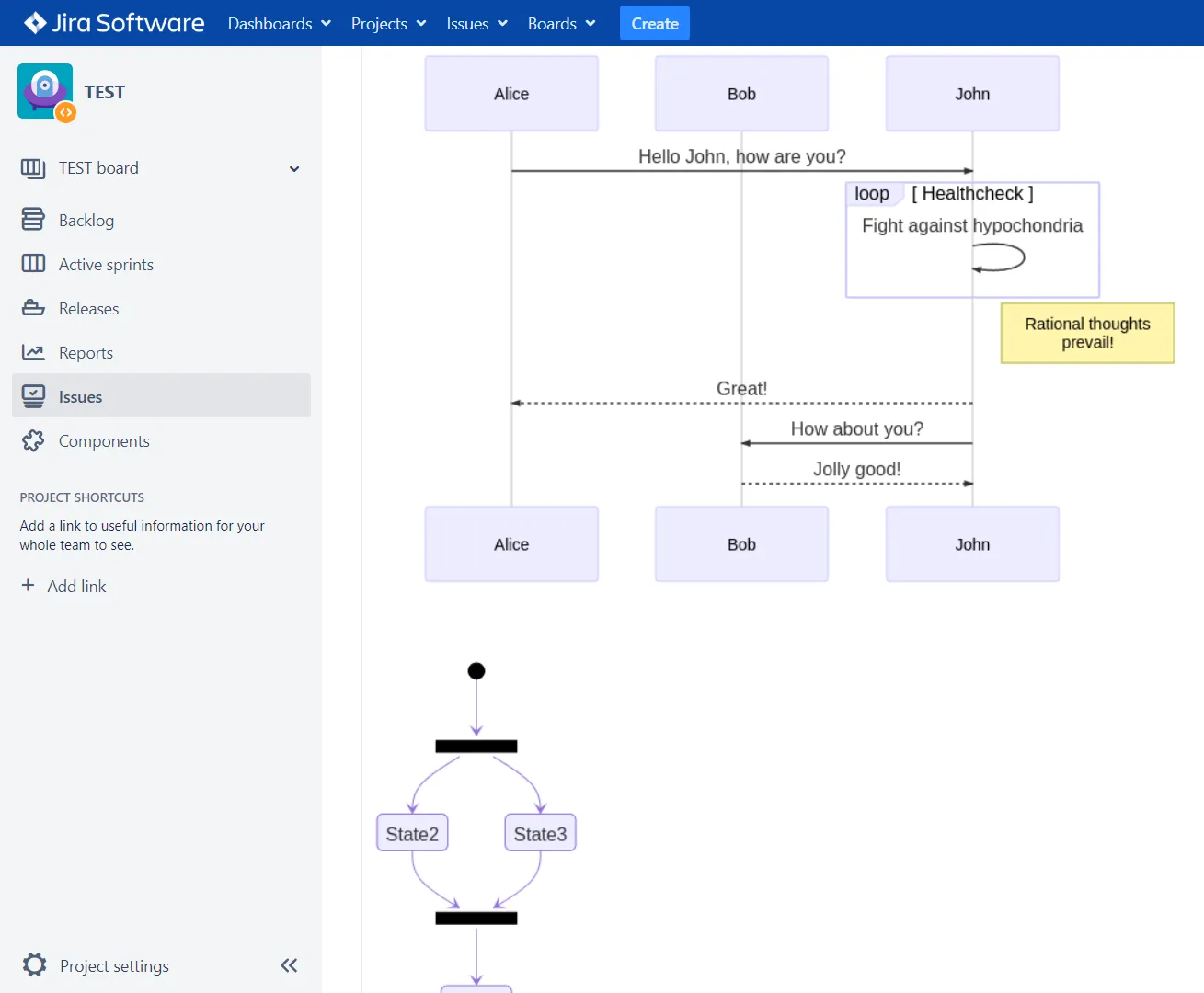Open the Reports page
1204x993 pixels.
161,352
